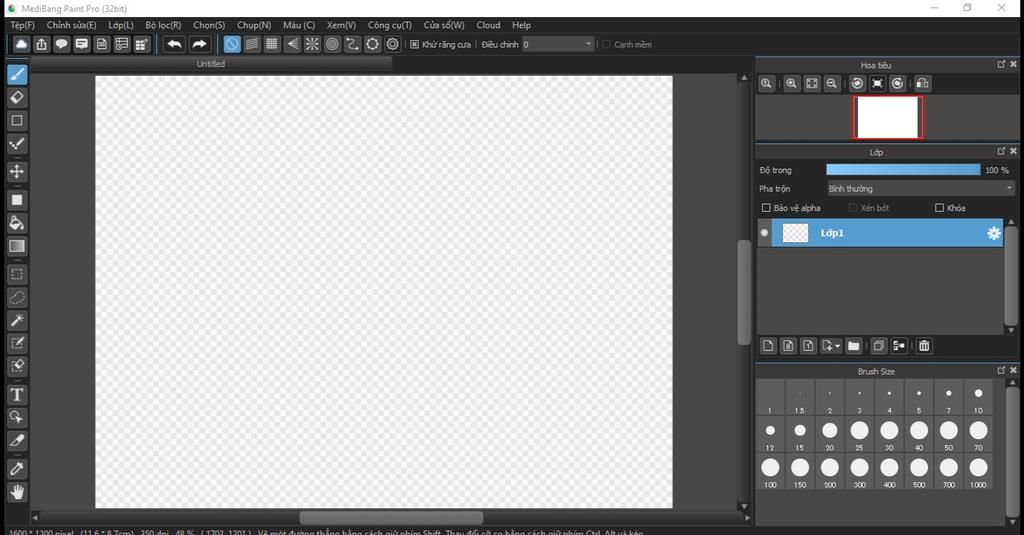The width and height of the screenshot is (1024, 535).
Task: Click the vertical canvas scrollbar
Action: point(744,292)
